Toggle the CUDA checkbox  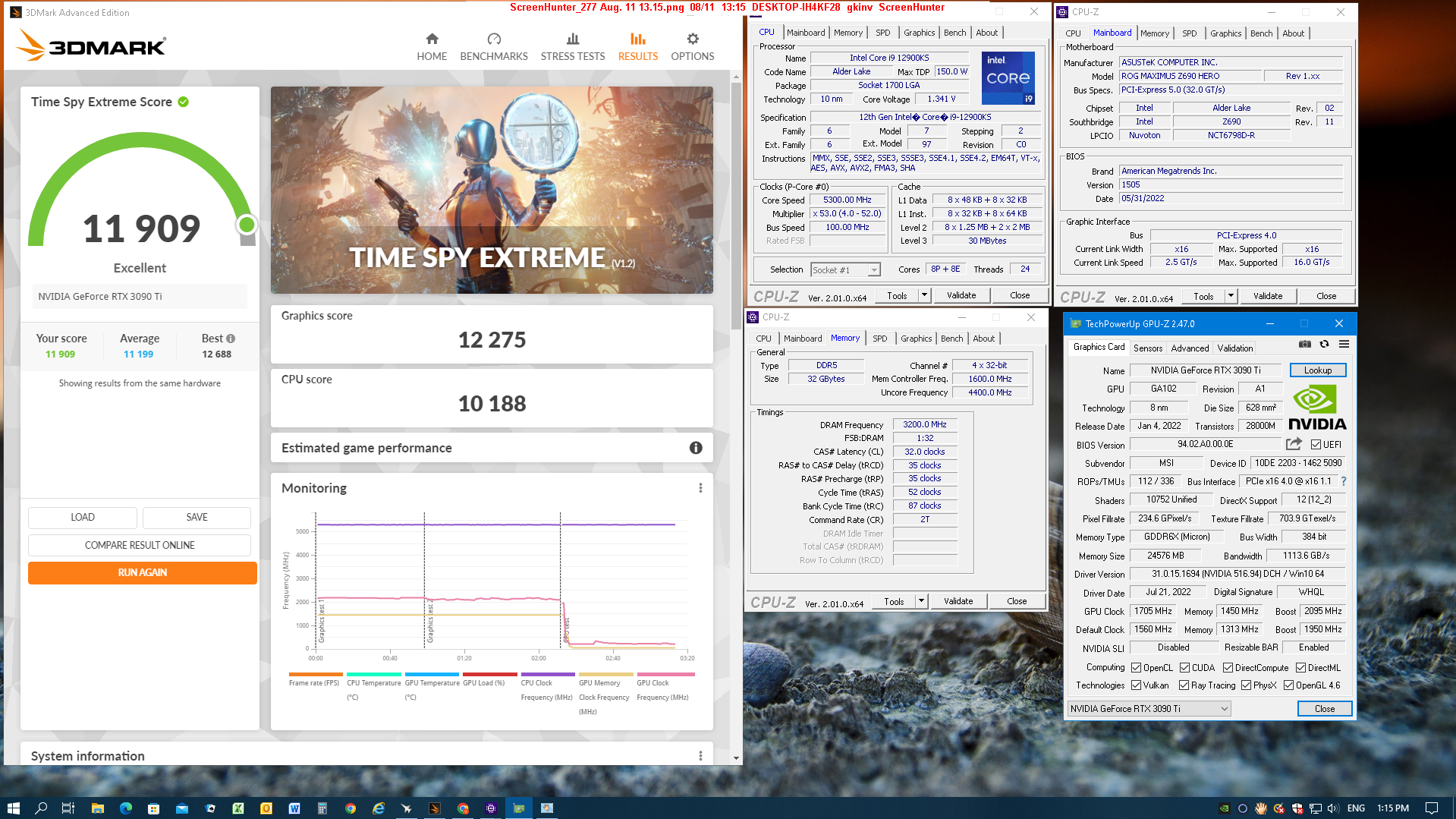click(1184, 668)
